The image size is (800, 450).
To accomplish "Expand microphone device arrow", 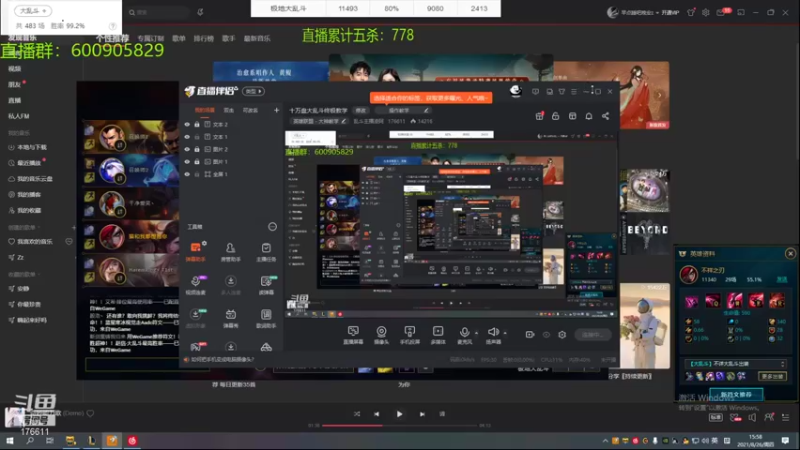I will [477, 333].
